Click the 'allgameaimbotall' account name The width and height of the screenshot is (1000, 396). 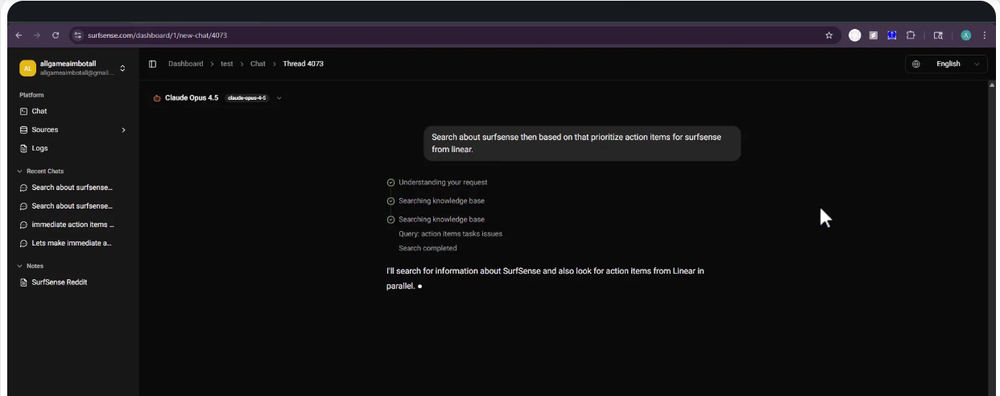coord(68,64)
